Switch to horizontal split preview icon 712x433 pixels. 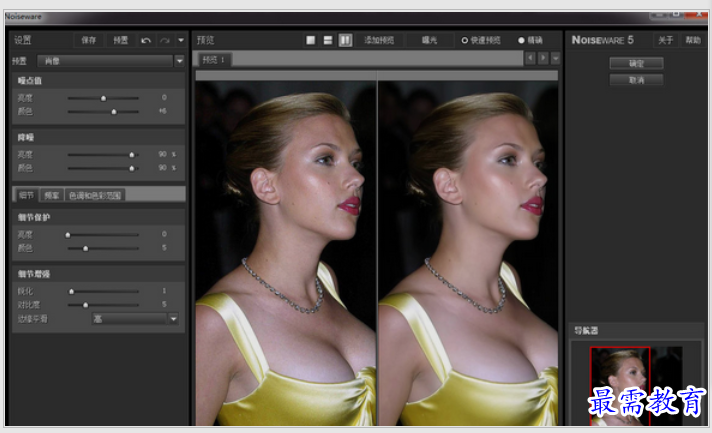tap(328, 40)
